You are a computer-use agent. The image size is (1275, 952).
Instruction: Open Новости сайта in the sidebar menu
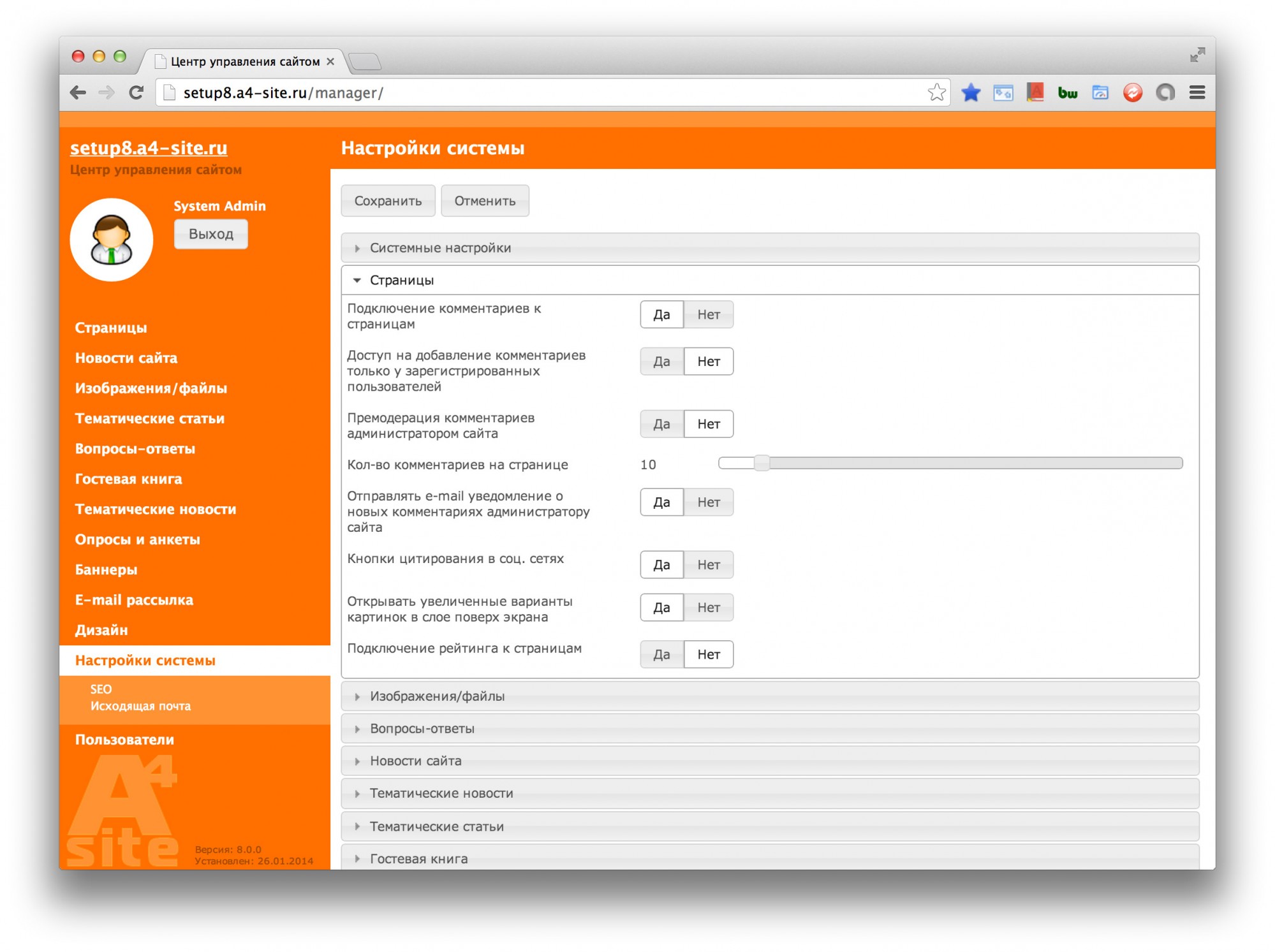pyautogui.click(x=126, y=358)
